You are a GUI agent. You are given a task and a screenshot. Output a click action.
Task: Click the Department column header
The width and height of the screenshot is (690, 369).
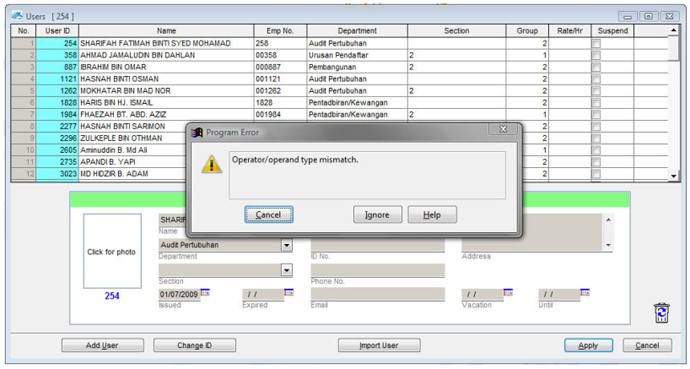(x=357, y=31)
